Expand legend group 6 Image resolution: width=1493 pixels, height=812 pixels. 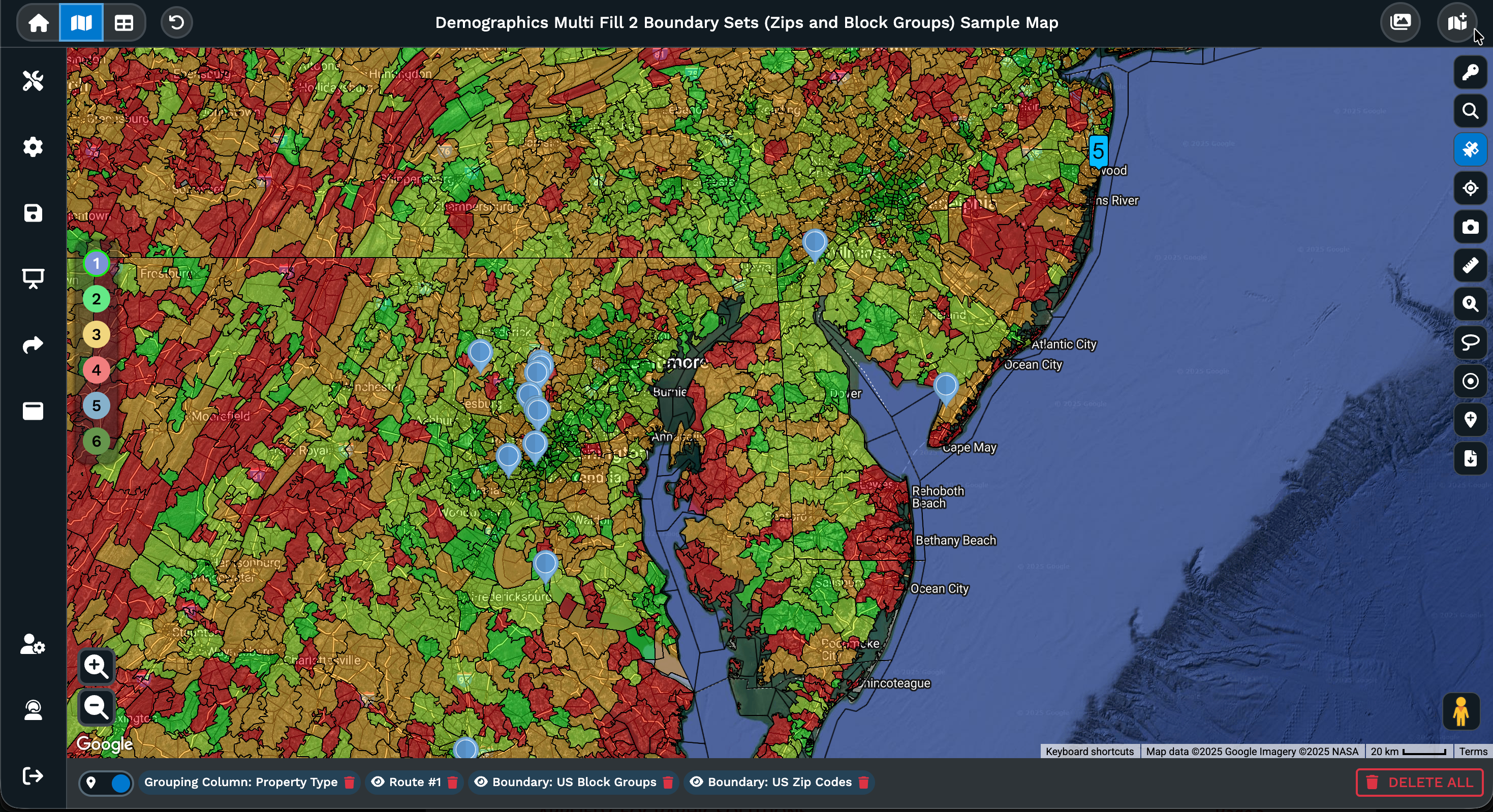click(96, 442)
